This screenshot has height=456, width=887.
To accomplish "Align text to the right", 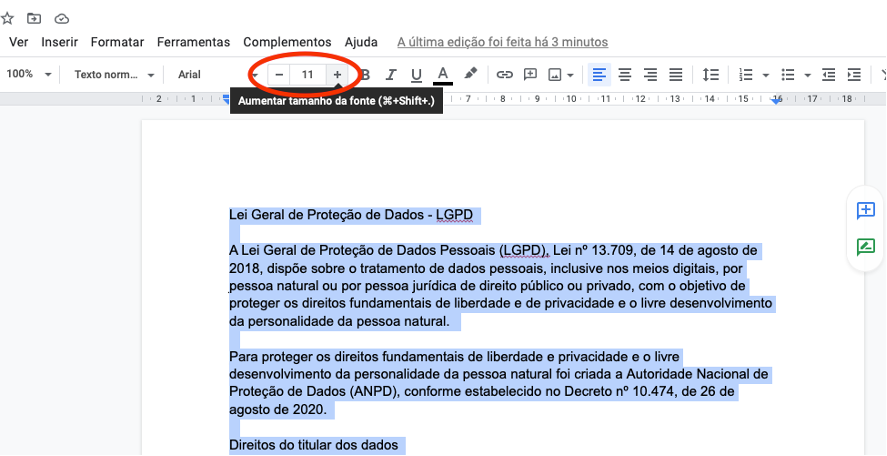I will 651,74.
